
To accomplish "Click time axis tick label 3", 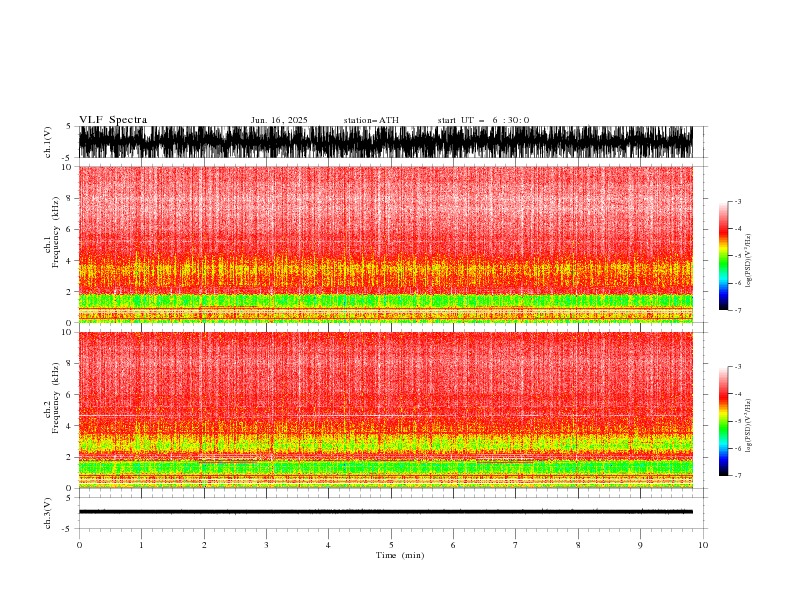I will 266,545.
